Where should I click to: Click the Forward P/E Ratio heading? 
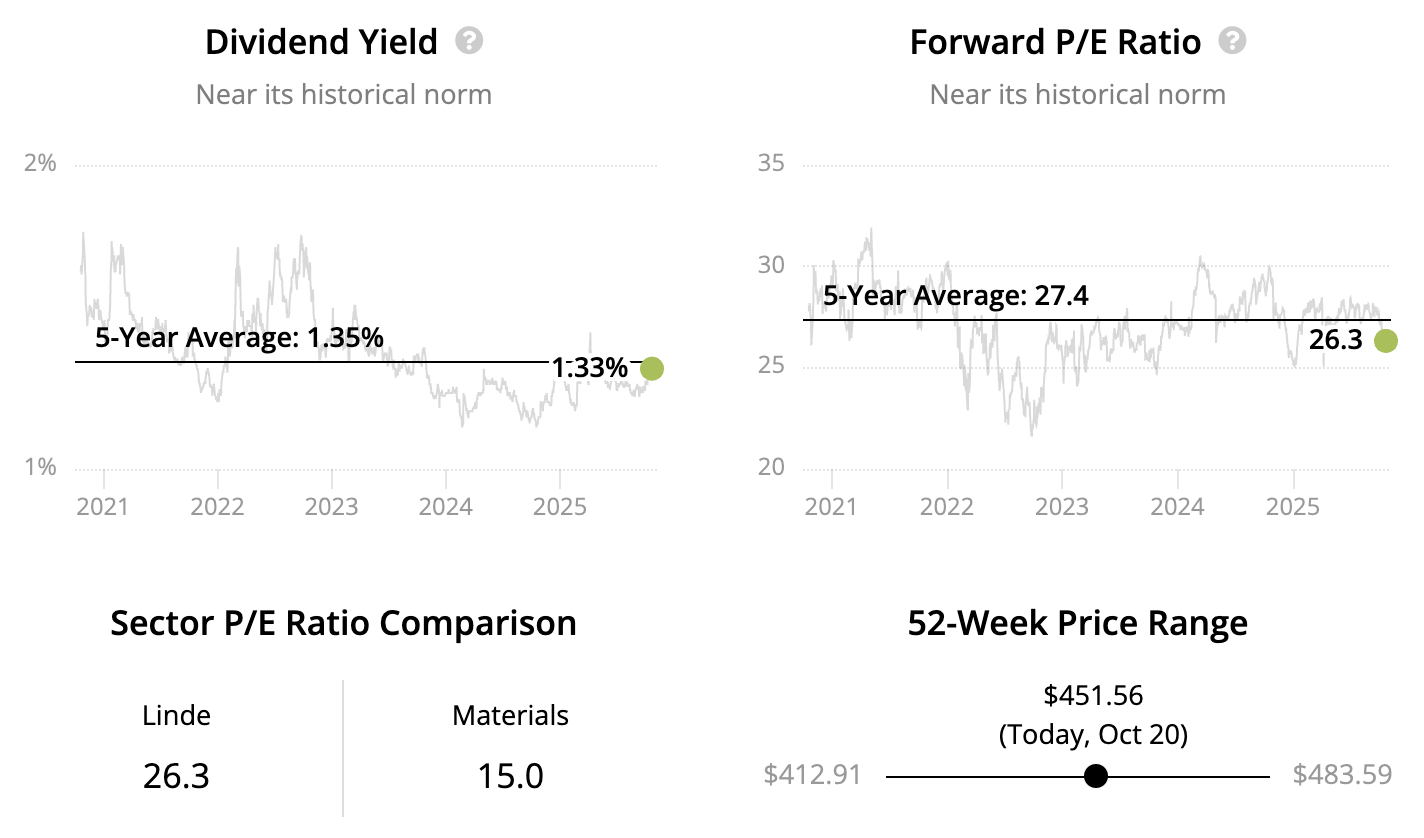point(1055,42)
